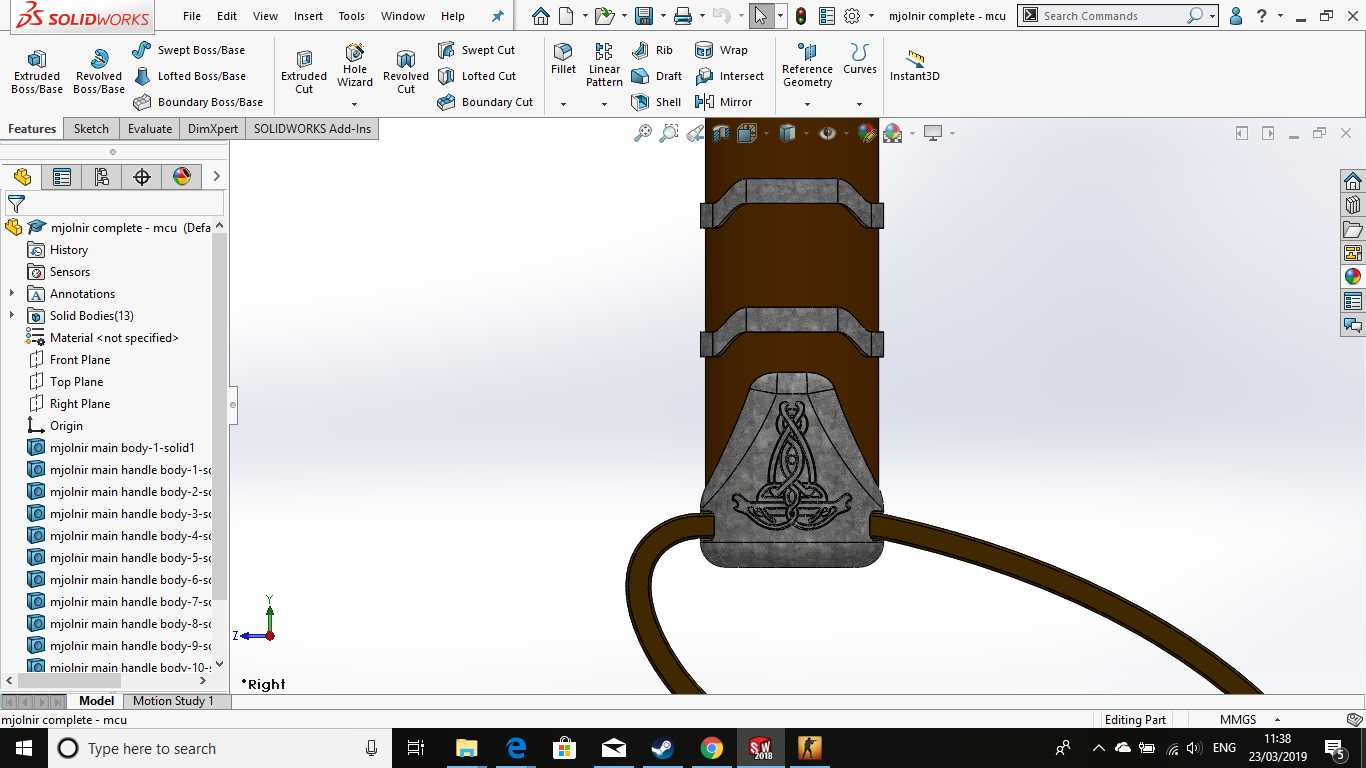This screenshot has height=768, width=1366.
Task: Restore the Previous View
Action: (695, 133)
